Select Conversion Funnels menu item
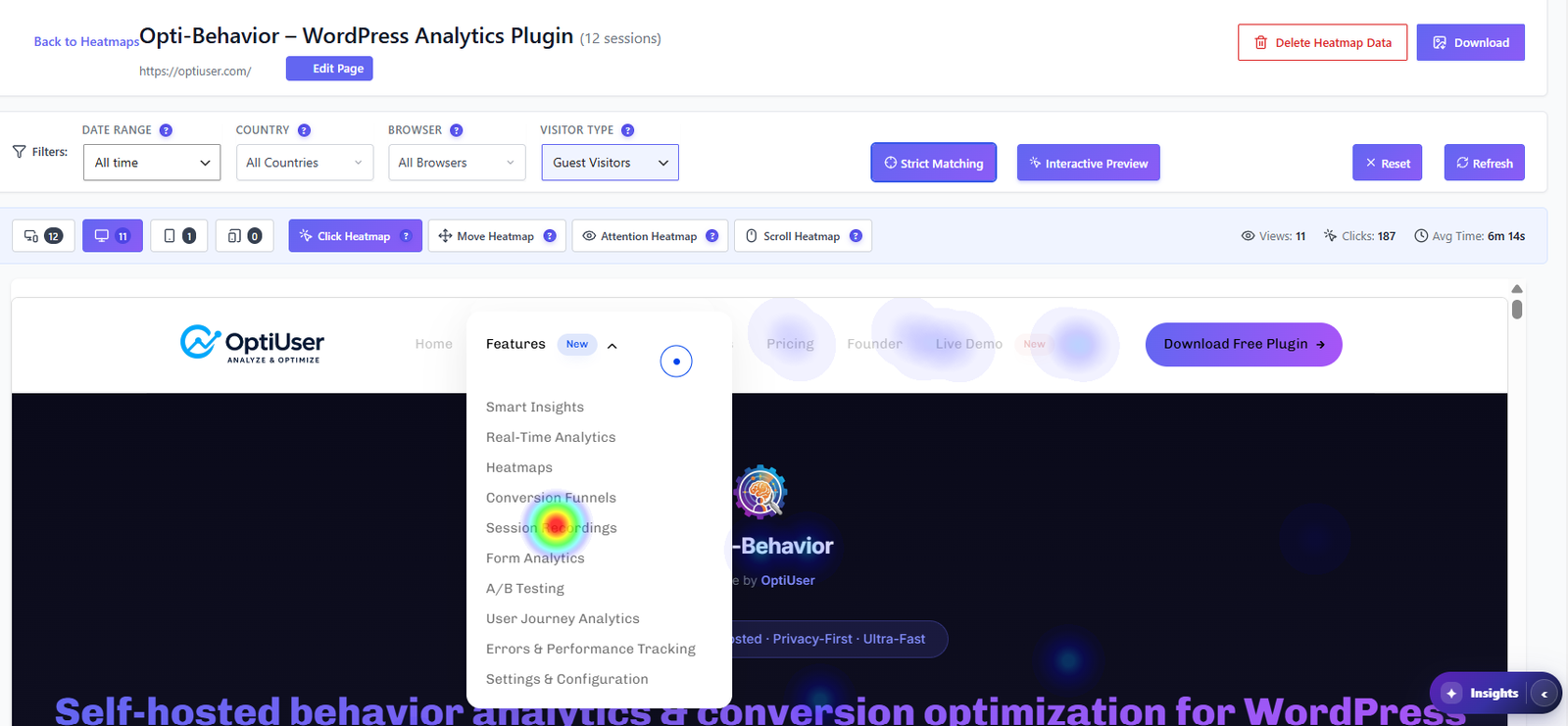The height and width of the screenshot is (726, 1568). [551, 498]
